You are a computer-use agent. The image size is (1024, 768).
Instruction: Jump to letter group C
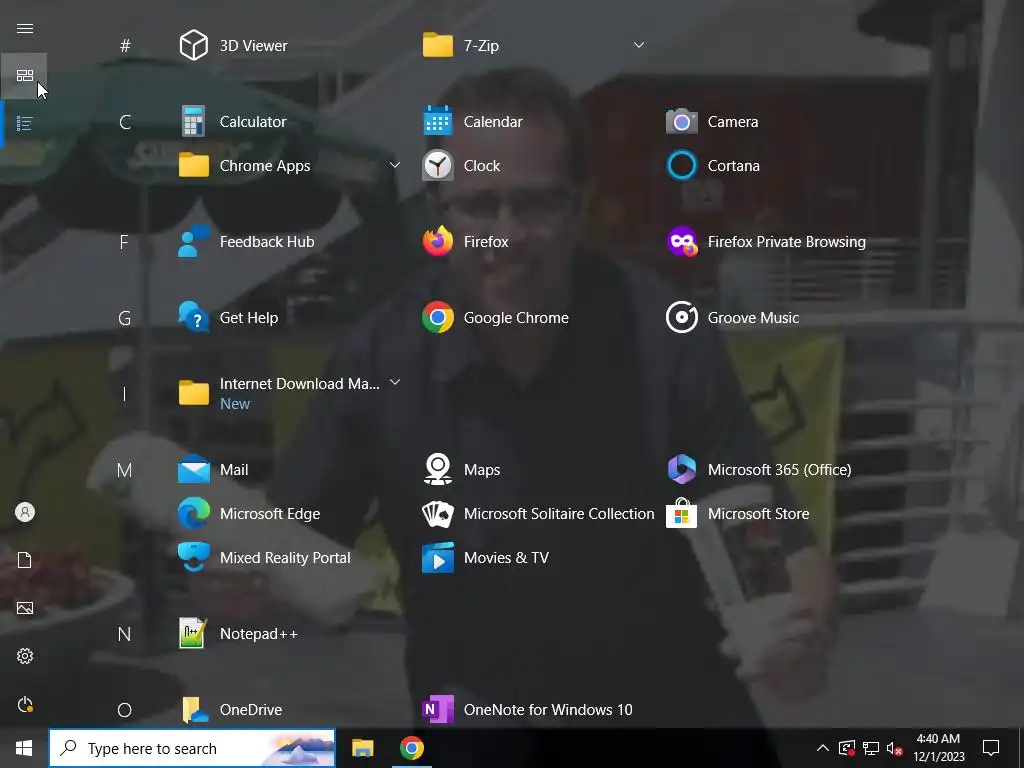(x=125, y=122)
